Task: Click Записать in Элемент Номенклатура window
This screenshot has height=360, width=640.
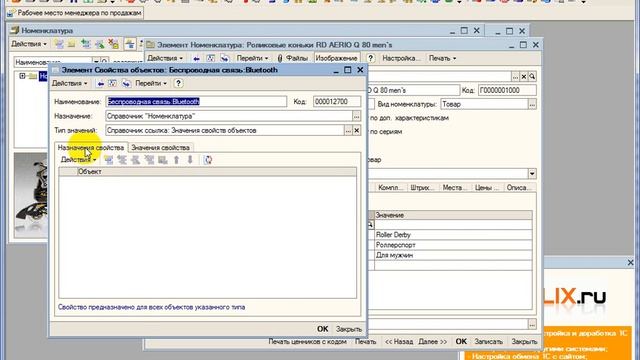Action: click(489, 342)
